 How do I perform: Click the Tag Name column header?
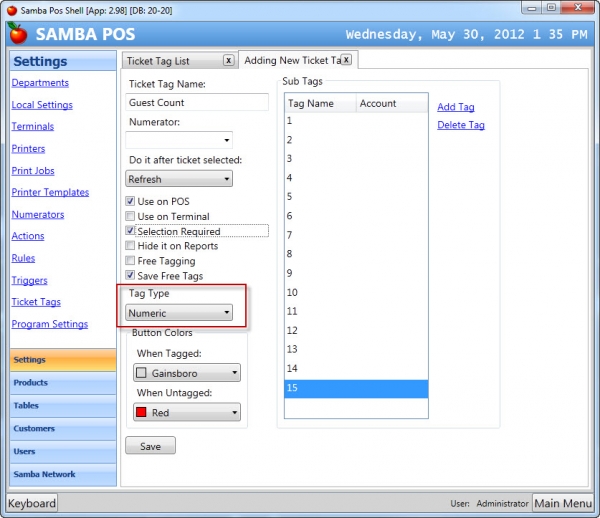click(321, 103)
